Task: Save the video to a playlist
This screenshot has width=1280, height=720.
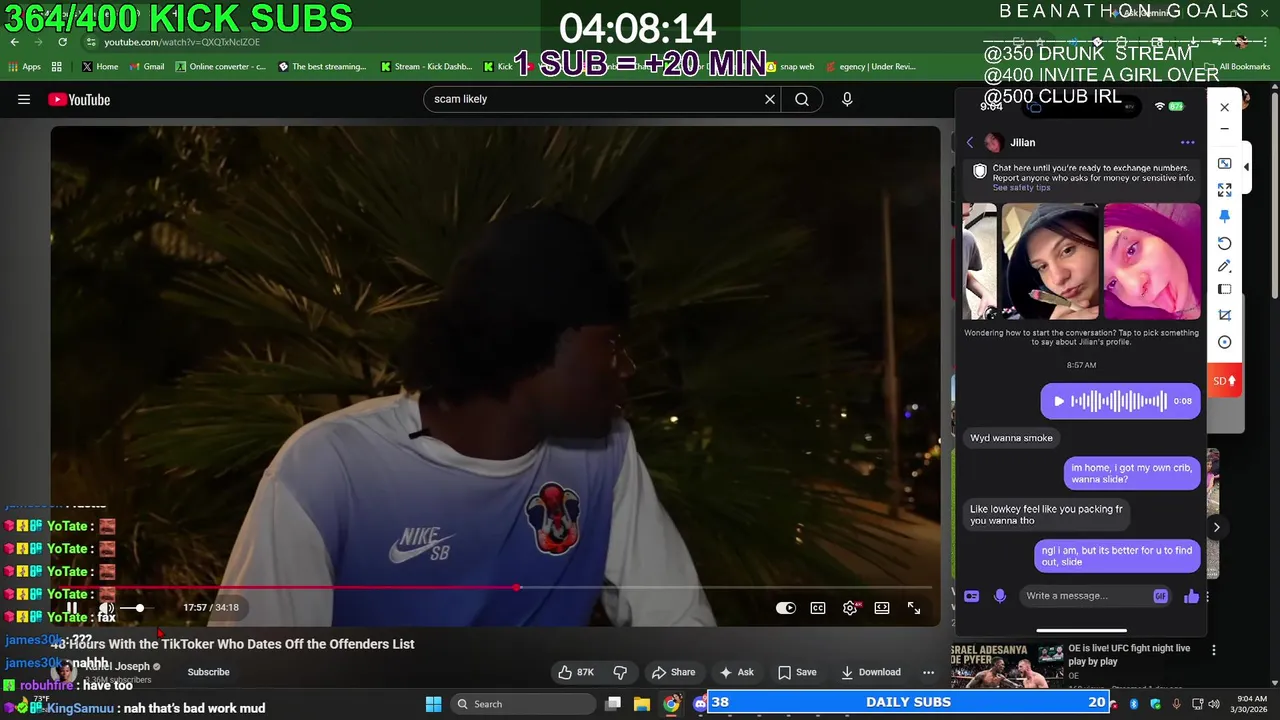Action: tap(798, 672)
